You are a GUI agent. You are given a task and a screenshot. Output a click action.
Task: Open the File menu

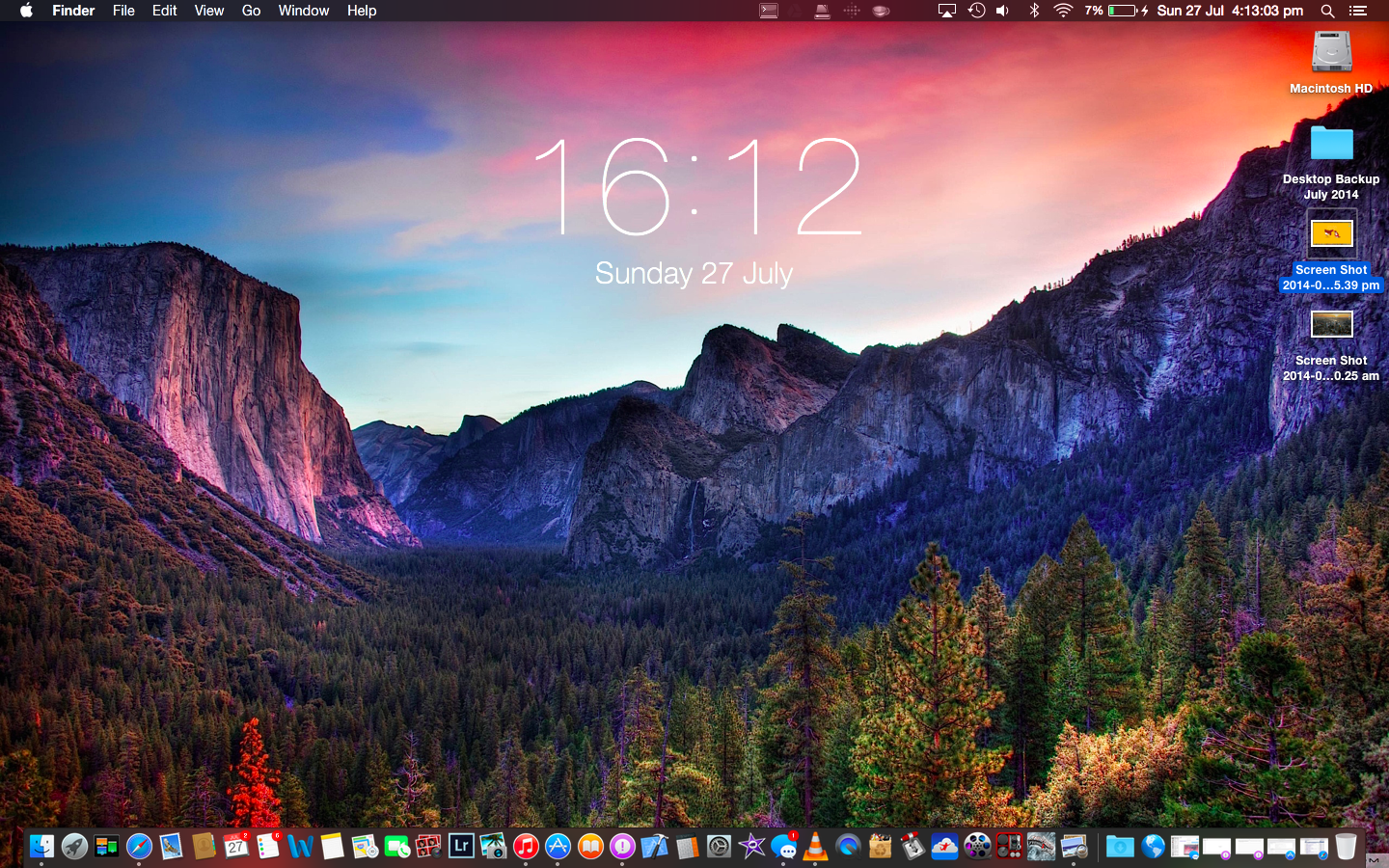click(123, 11)
